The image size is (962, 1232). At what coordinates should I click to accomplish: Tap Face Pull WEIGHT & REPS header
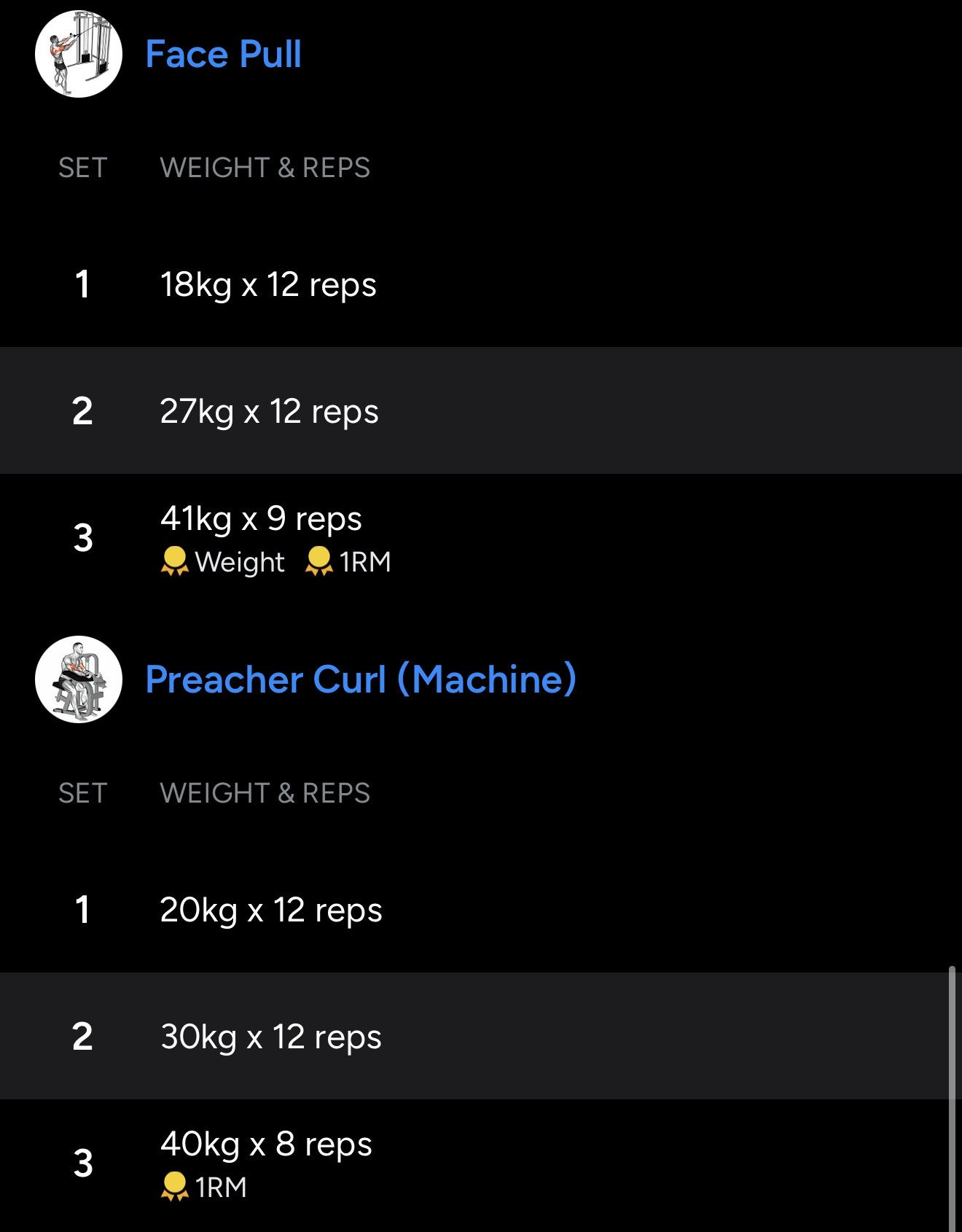[265, 168]
